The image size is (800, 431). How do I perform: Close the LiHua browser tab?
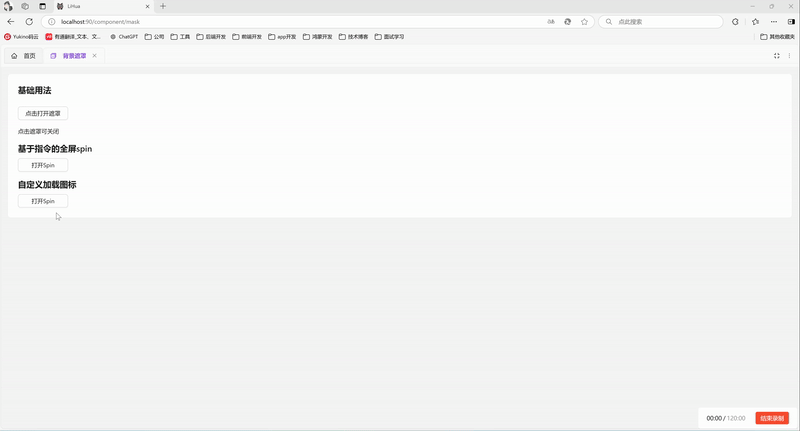[147, 6]
